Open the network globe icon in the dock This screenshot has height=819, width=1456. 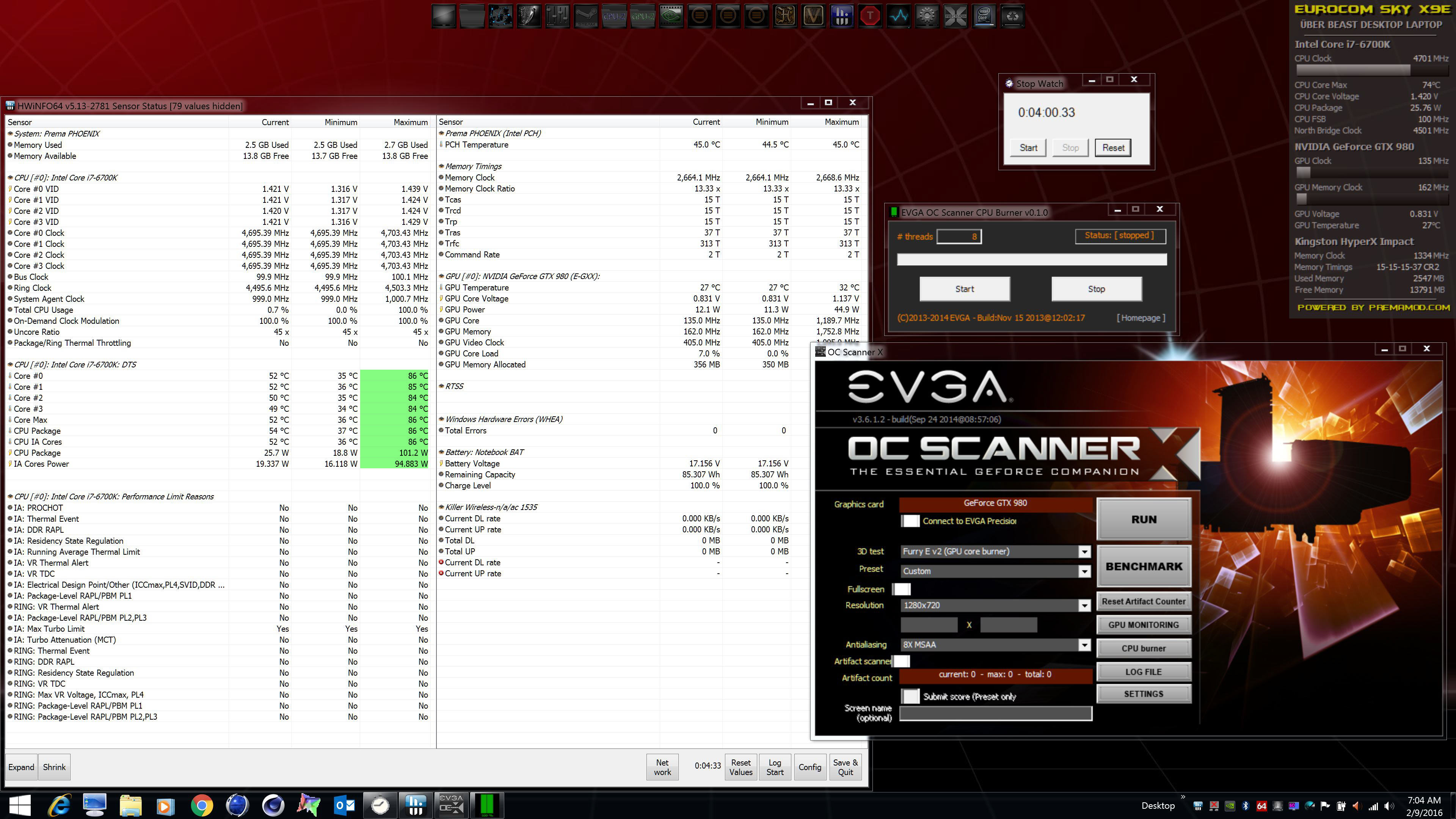(x=500, y=16)
